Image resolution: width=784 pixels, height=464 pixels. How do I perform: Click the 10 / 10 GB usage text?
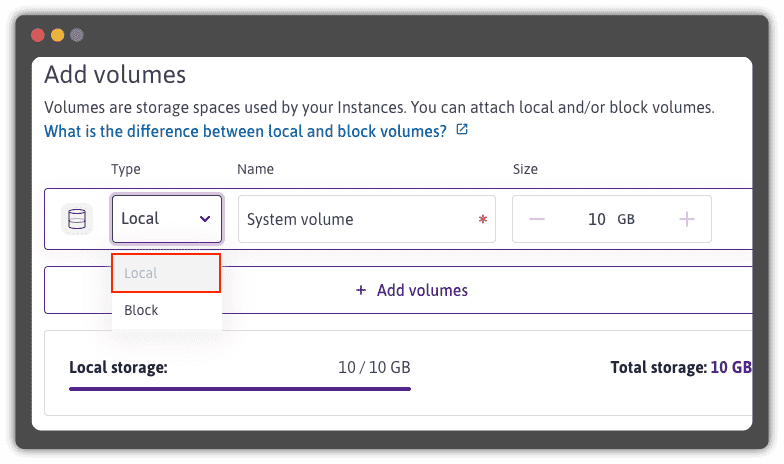(x=374, y=368)
